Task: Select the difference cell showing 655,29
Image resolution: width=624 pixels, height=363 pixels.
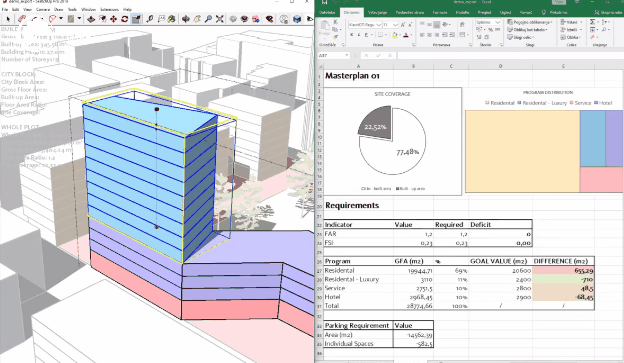Action: [563, 270]
